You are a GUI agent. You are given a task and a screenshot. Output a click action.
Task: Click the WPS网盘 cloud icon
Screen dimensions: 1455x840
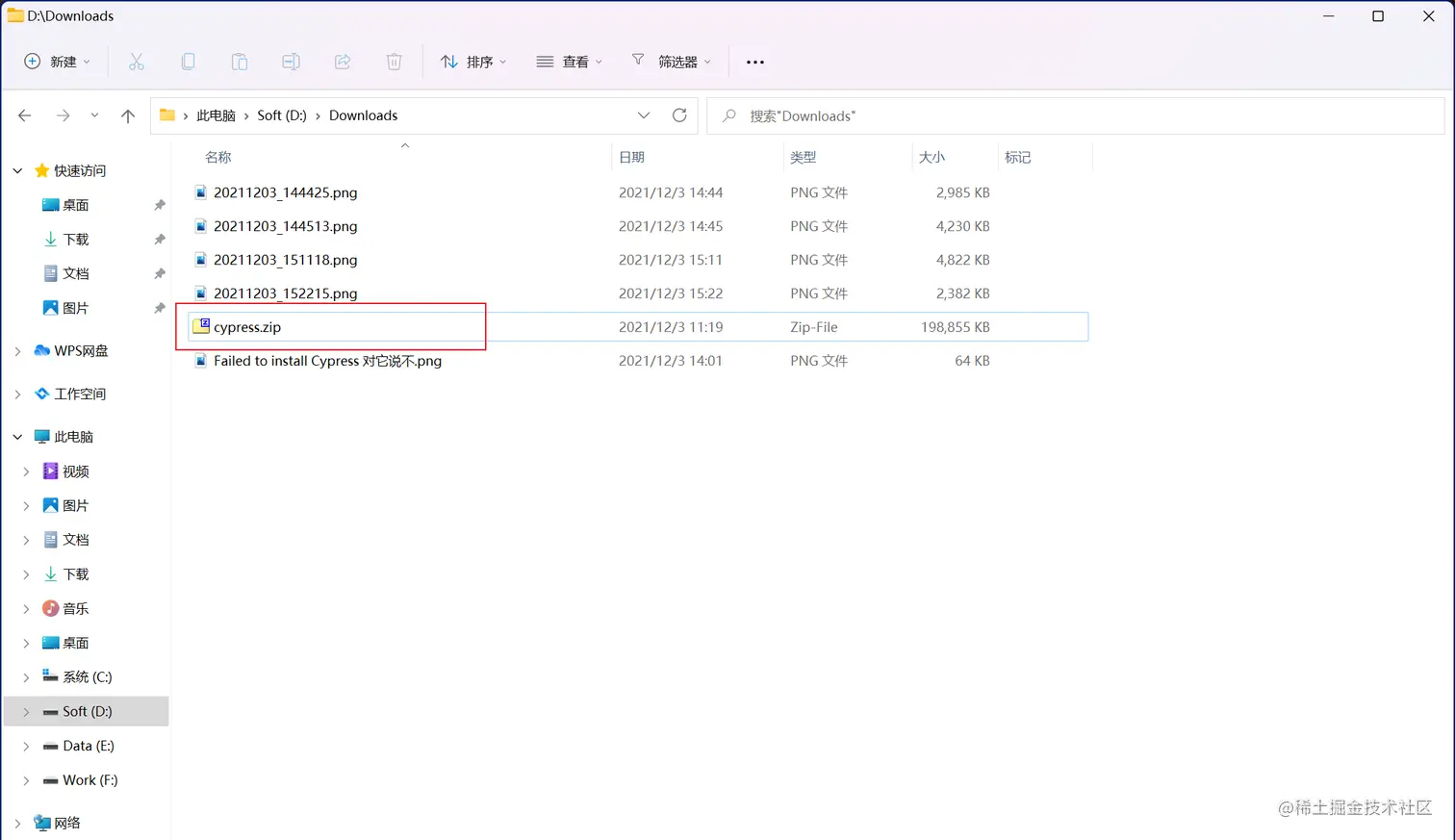point(41,350)
